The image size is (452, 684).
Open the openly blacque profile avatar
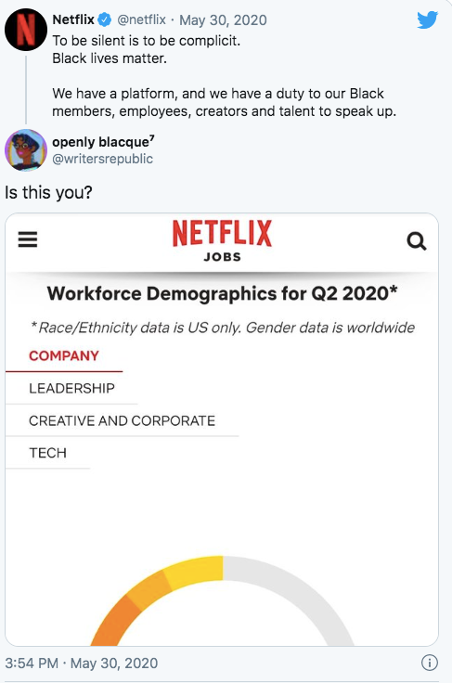tap(26, 150)
